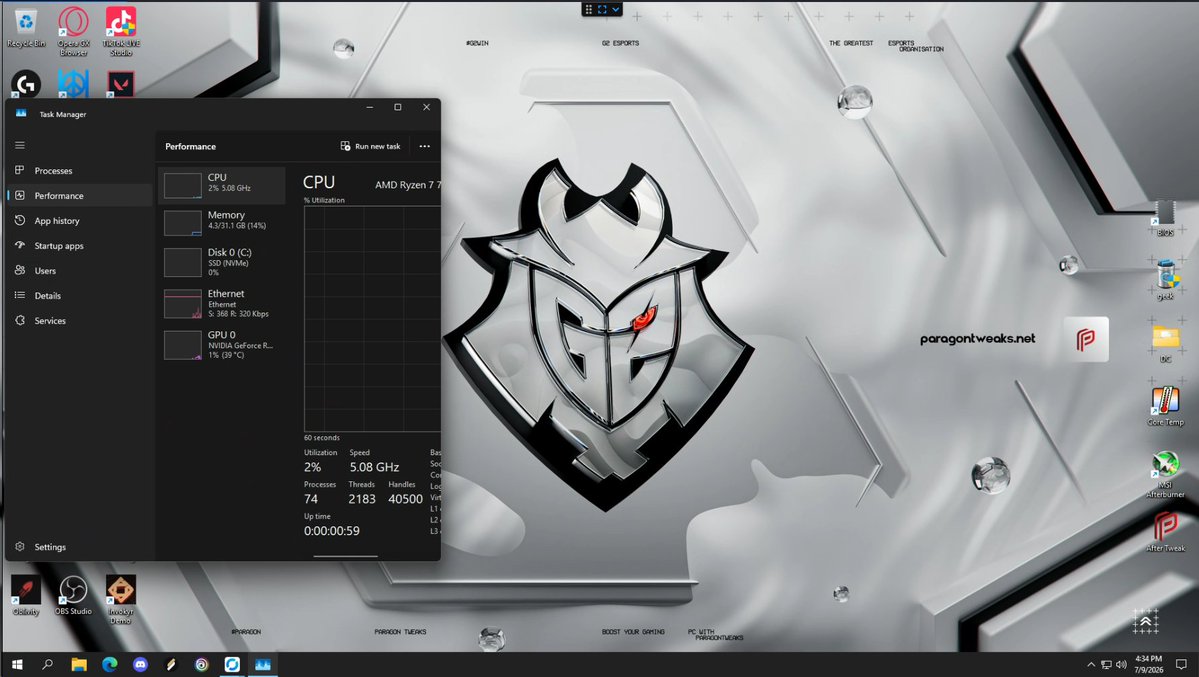Screen dimensions: 1199x677
Task: Launch Core Temp from the desktop
Action: [x=1165, y=406]
